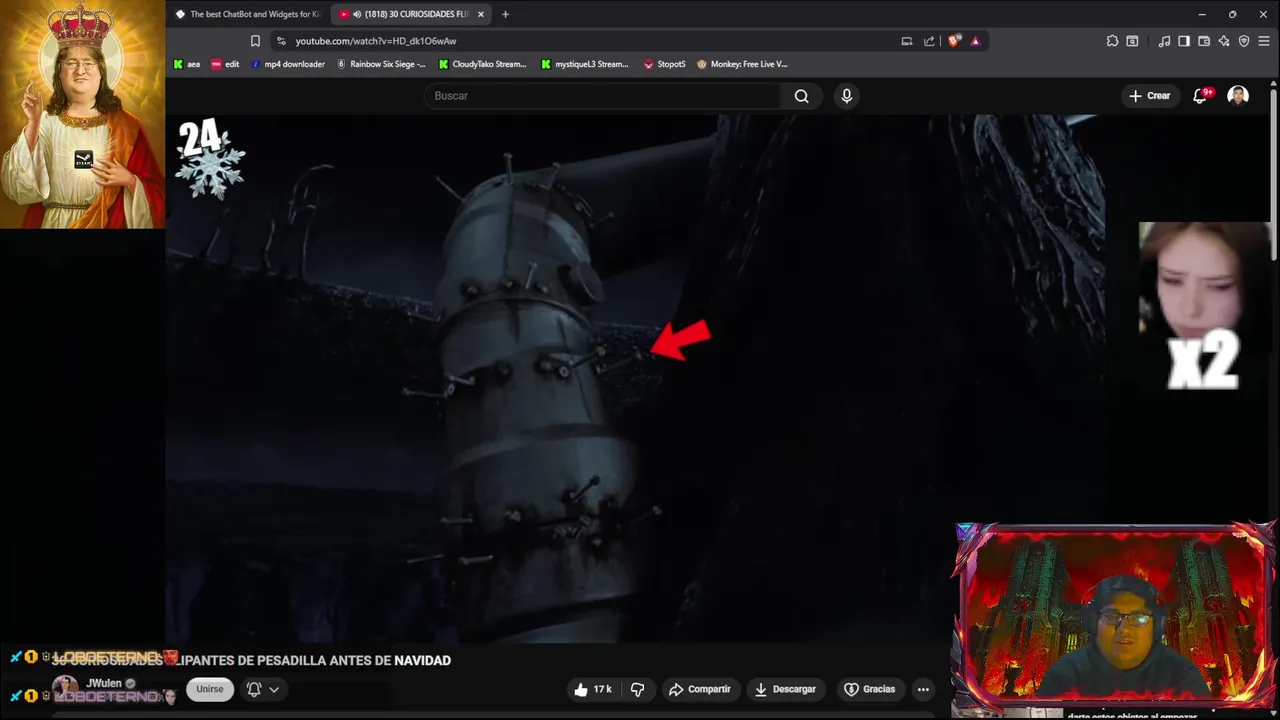
Task: Open Brave Wallet icon
Action: click(1204, 41)
